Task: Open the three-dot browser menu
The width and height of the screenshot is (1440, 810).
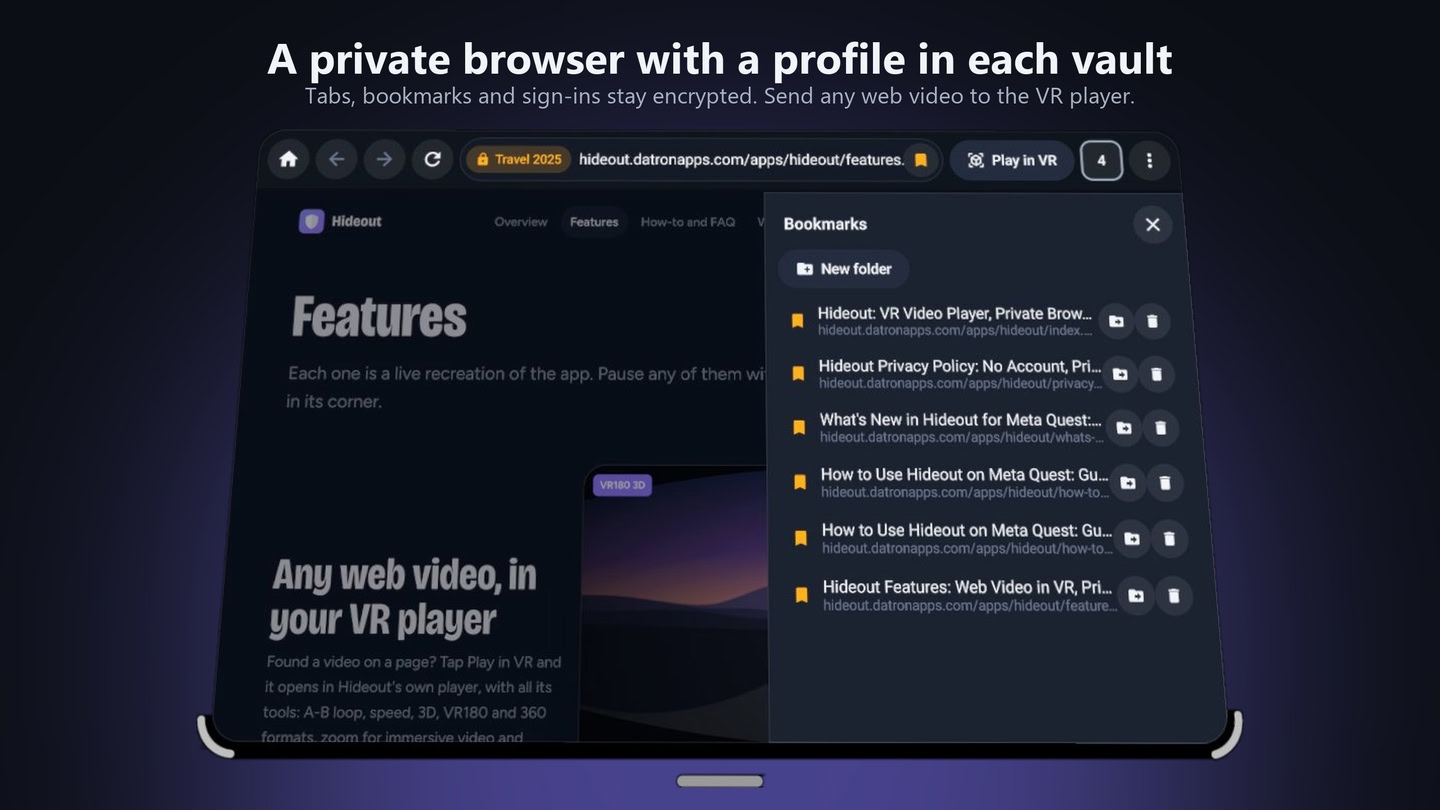Action: click(x=1150, y=160)
